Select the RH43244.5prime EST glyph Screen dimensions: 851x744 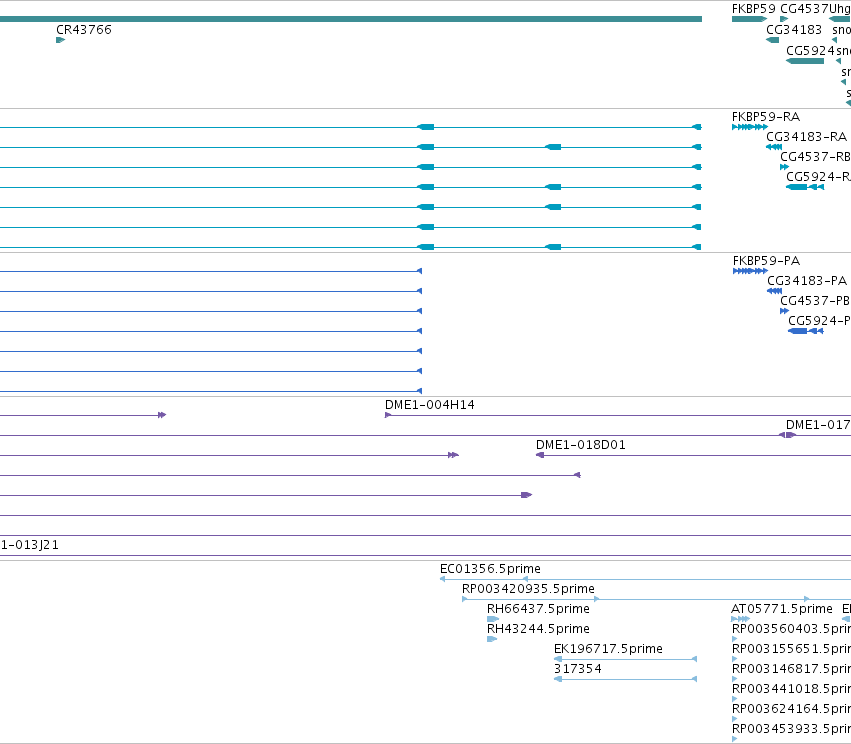coord(492,639)
